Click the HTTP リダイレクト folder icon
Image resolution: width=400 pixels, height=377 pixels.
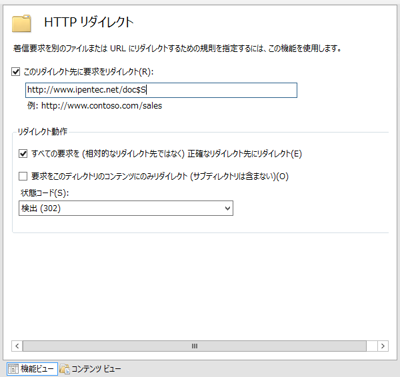tap(22, 23)
